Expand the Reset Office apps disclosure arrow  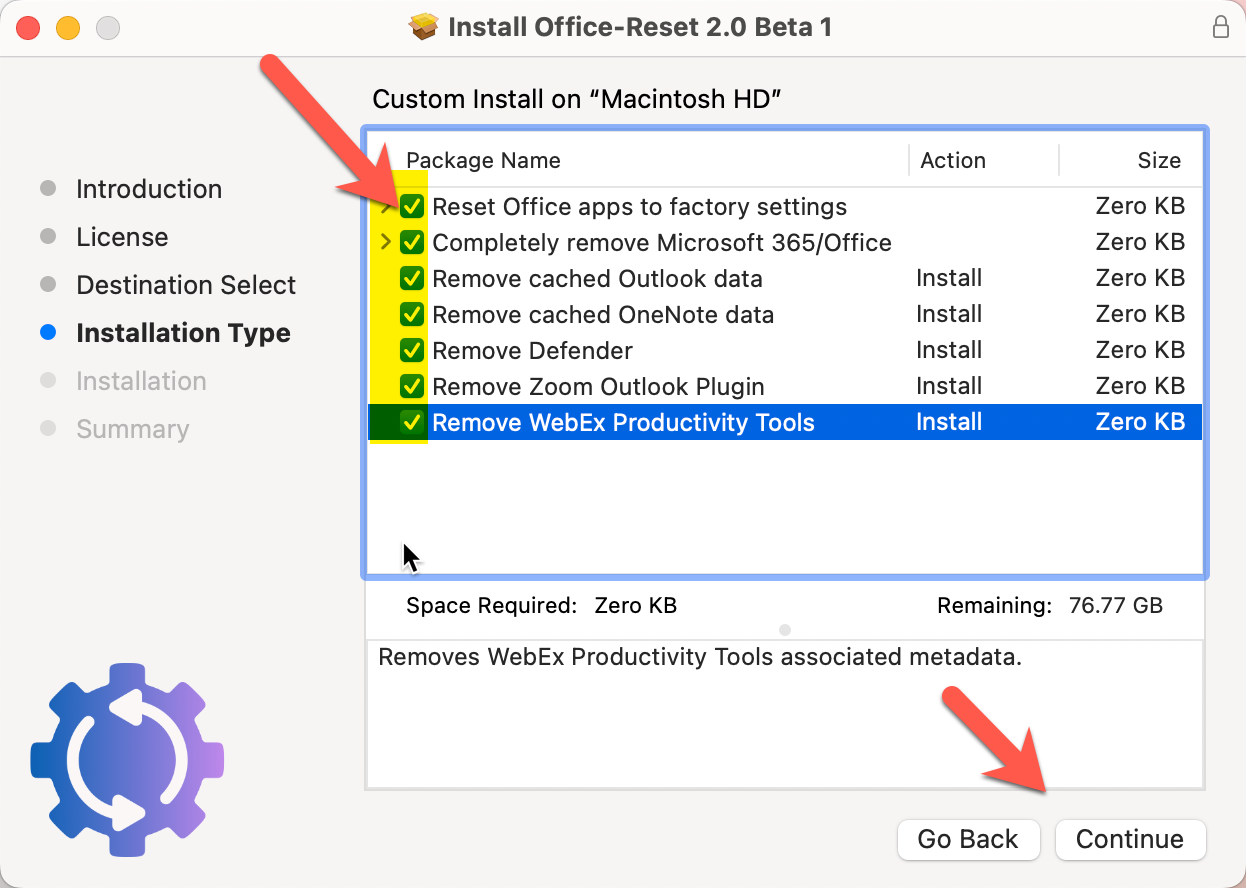387,207
